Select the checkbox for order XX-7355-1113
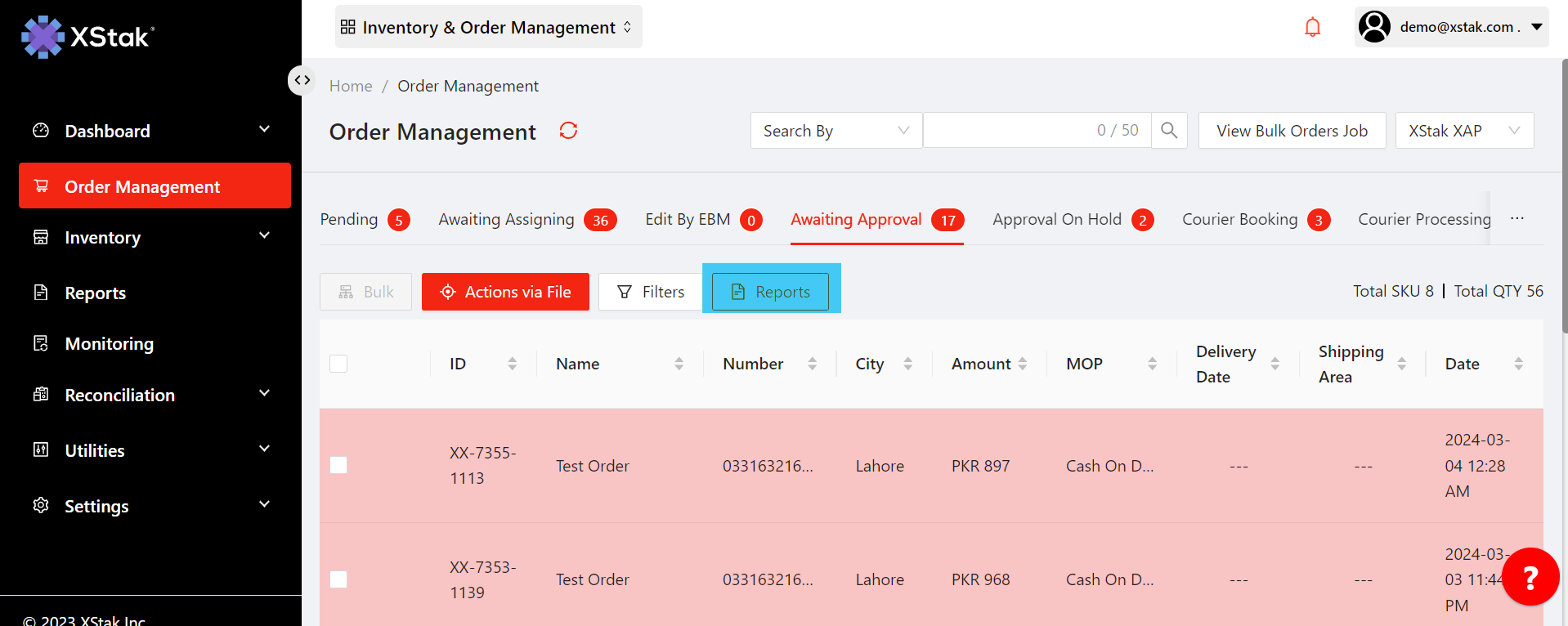The image size is (1568, 626). pos(338,465)
